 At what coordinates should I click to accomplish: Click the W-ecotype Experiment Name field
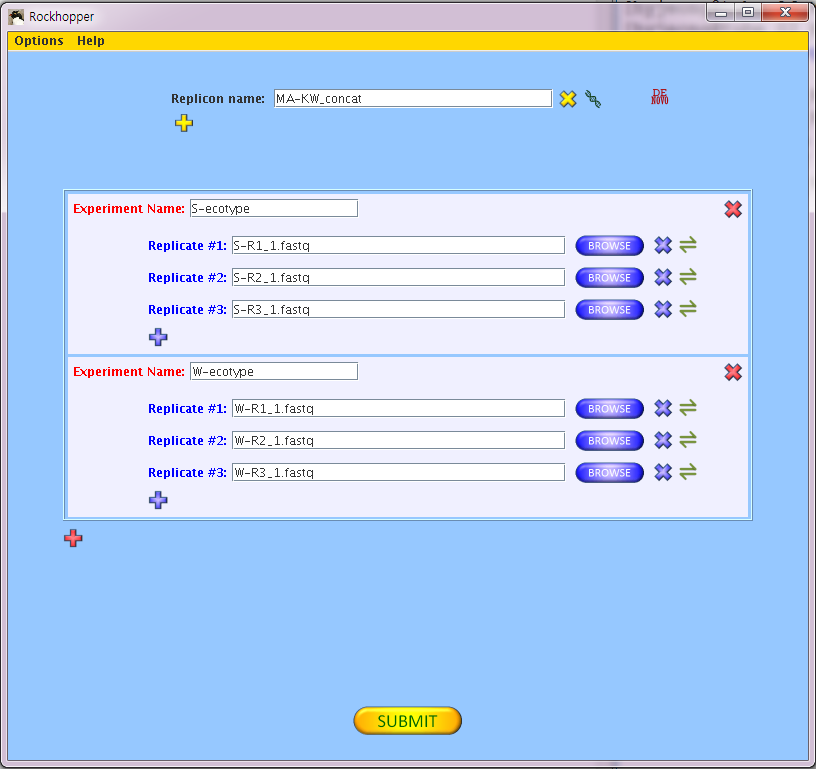(273, 372)
